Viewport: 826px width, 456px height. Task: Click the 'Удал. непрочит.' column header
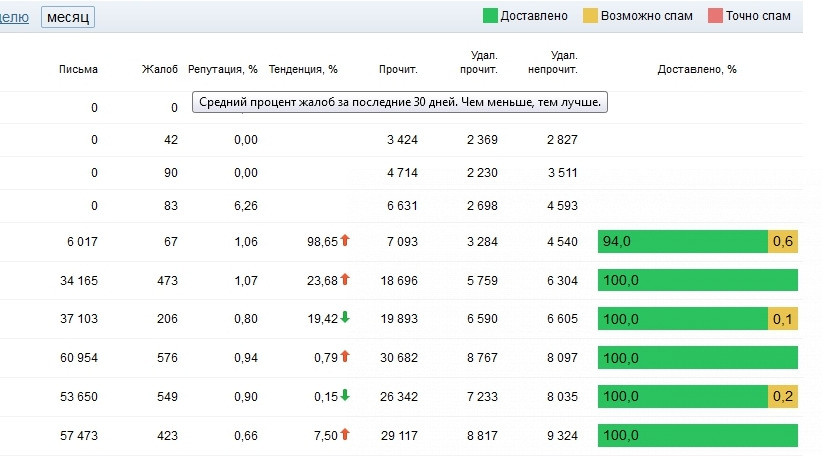click(564, 62)
